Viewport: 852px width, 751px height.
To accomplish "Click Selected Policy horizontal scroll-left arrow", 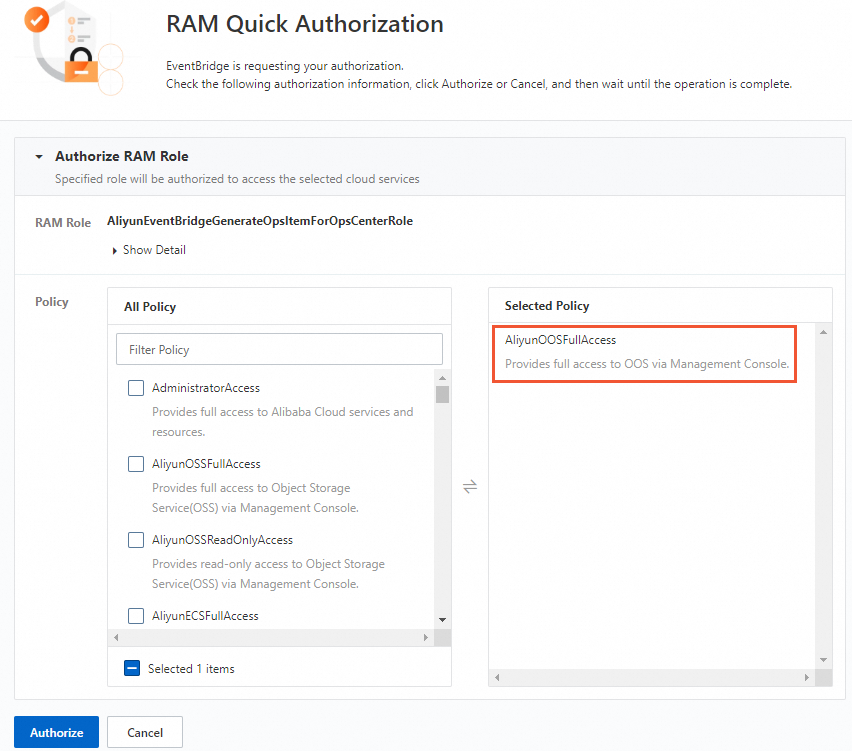I will click(497, 677).
